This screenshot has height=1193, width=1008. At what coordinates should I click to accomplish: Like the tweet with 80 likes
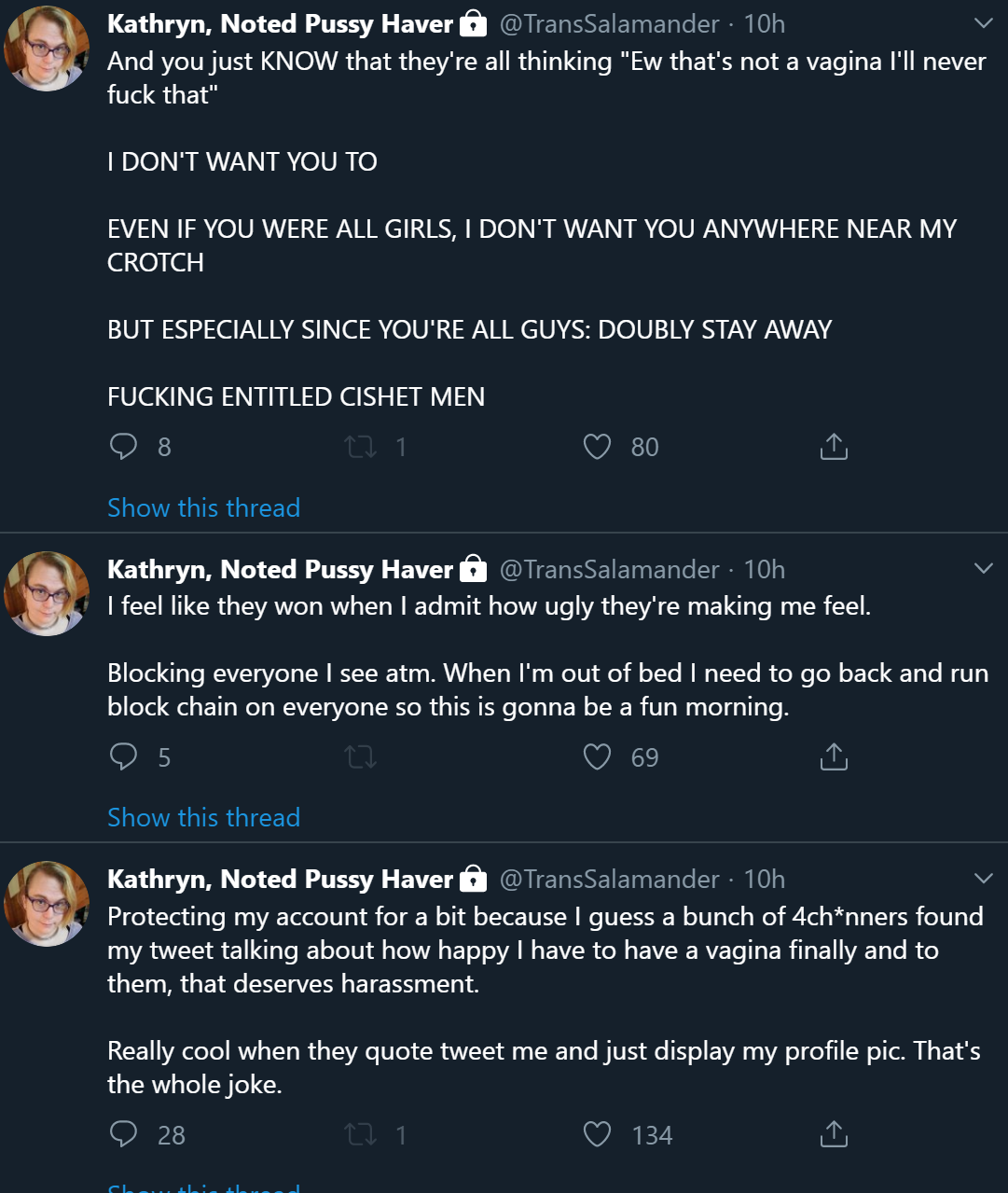(597, 447)
